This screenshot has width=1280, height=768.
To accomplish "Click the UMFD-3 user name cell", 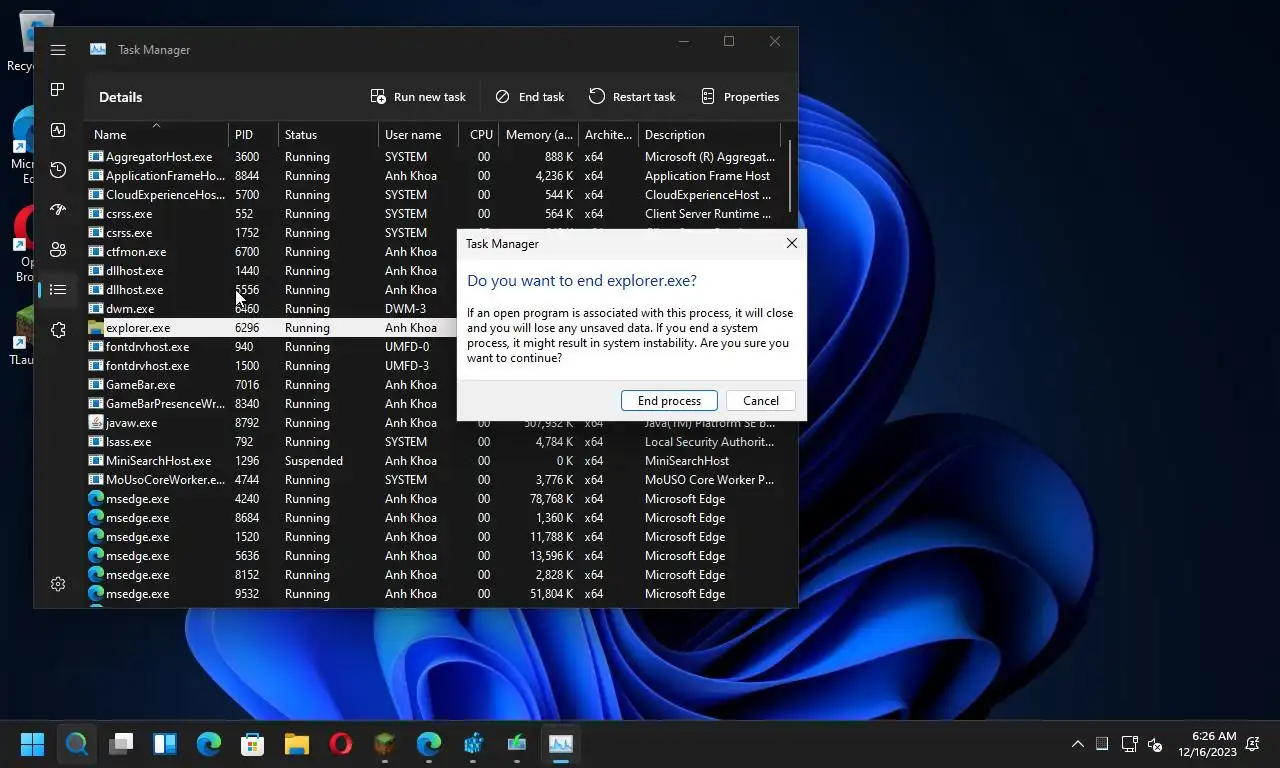I will pyautogui.click(x=406, y=366).
